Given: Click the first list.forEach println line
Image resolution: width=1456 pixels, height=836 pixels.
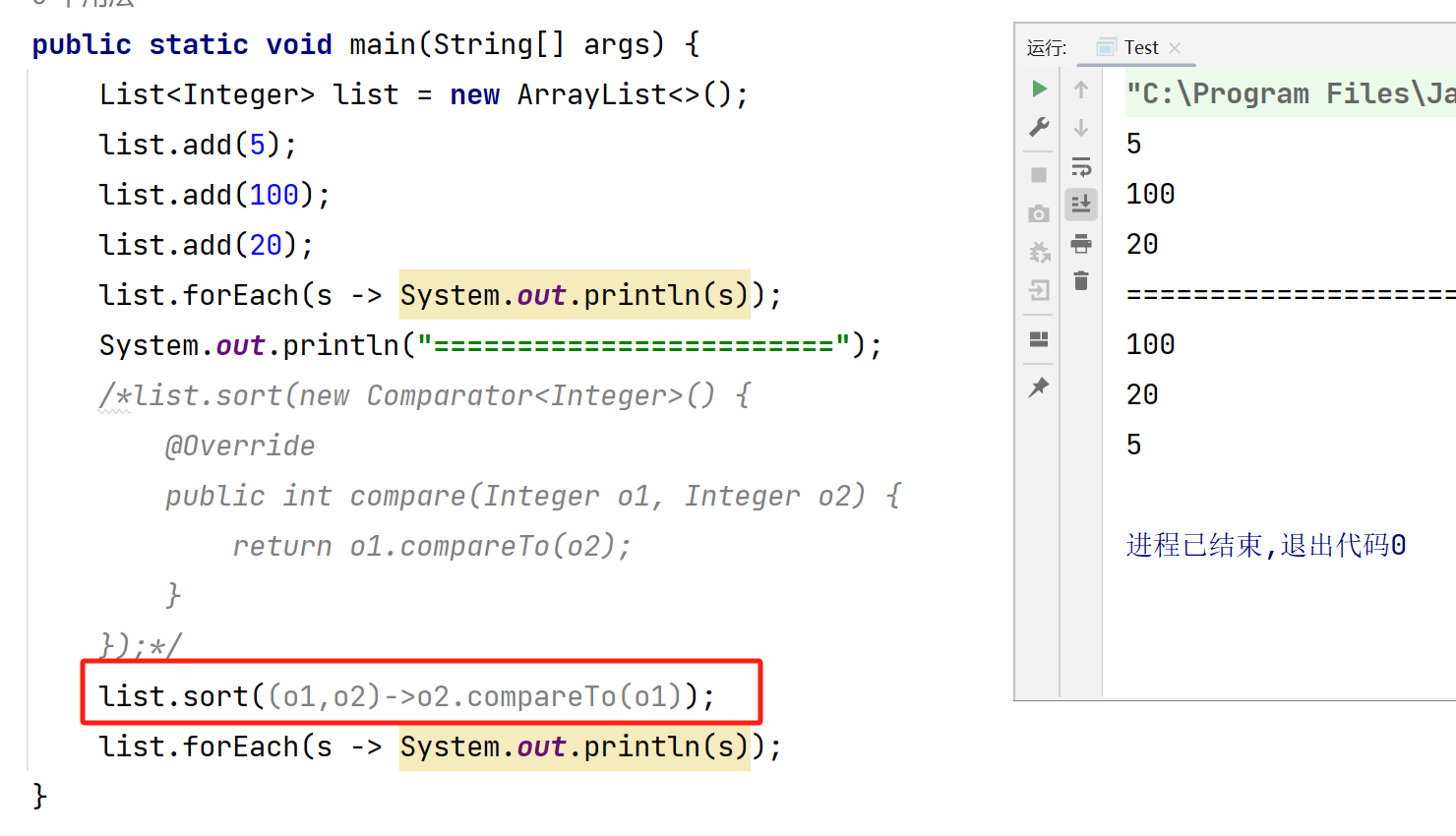Looking at the screenshot, I should pos(441,295).
